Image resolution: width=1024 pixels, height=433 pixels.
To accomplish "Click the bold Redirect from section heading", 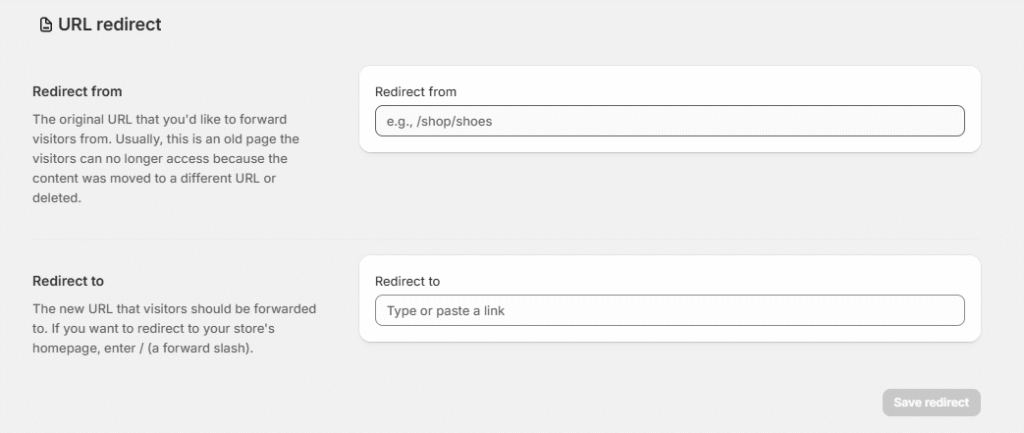I will (77, 92).
